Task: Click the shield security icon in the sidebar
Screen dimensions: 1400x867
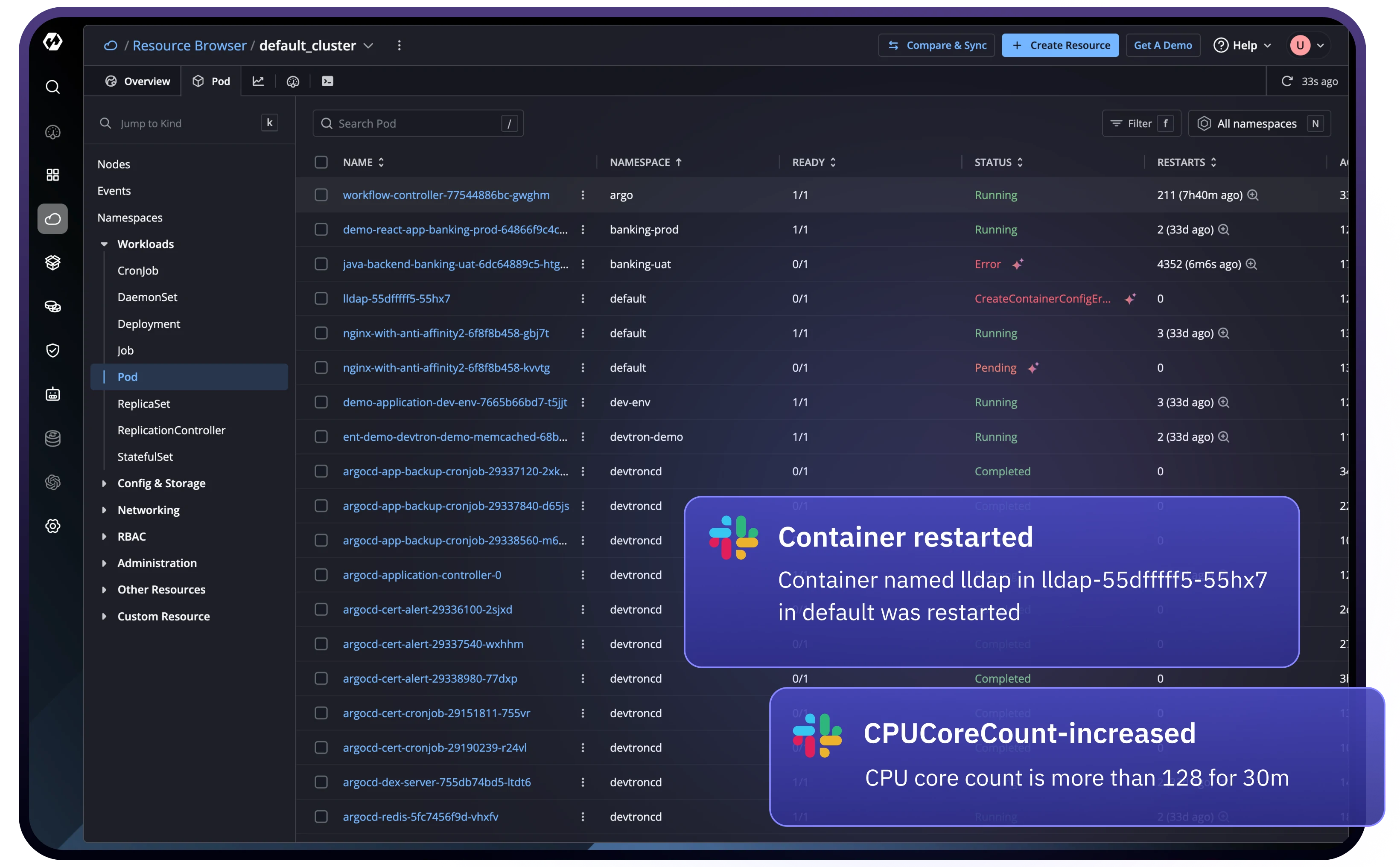Action: pyautogui.click(x=53, y=350)
